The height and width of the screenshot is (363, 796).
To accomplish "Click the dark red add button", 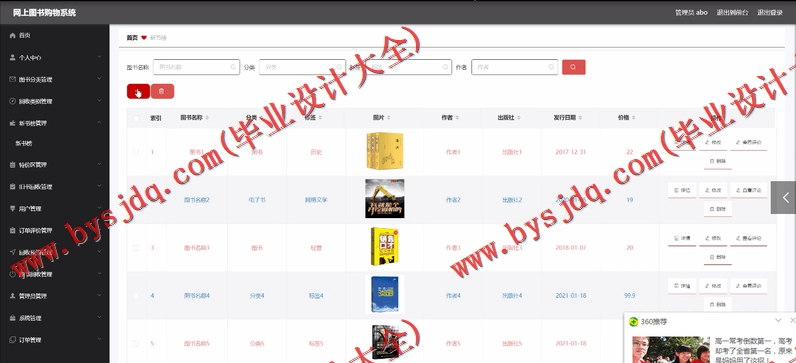I will [x=138, y=91].
